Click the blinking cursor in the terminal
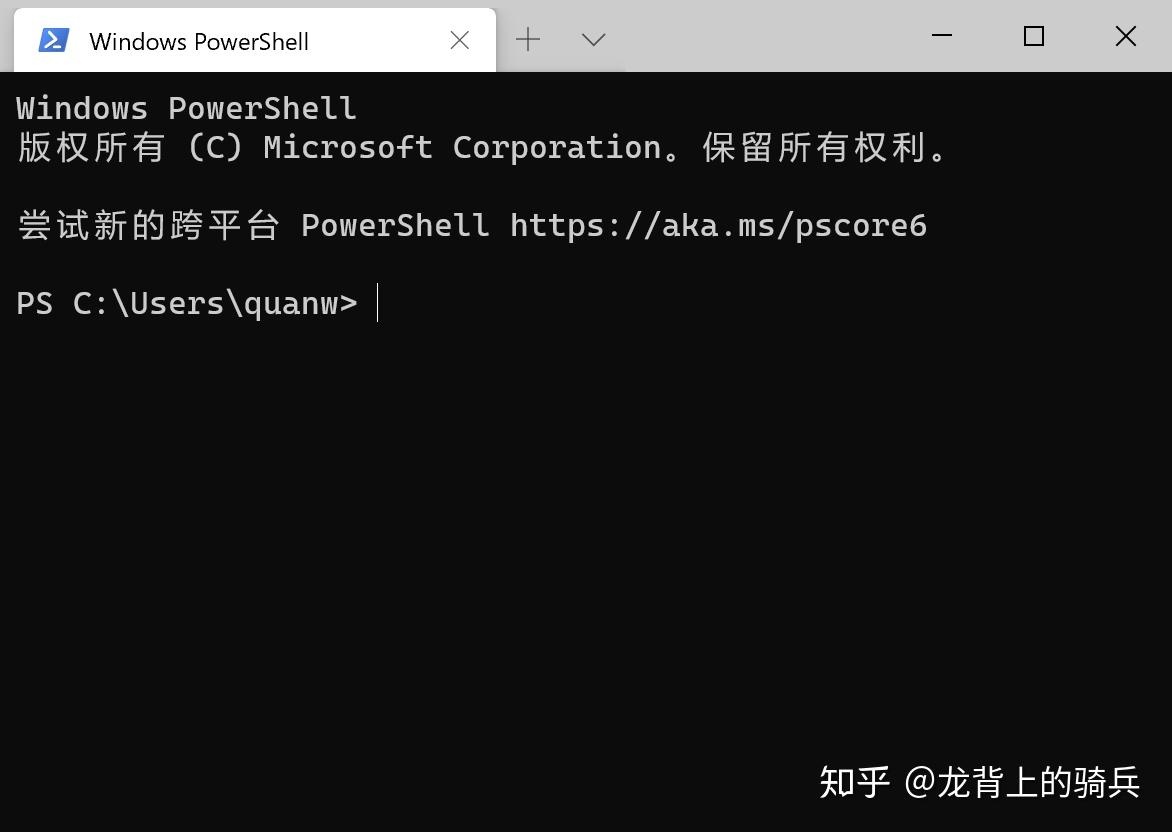This screenshot has height=832, width=1172. click(379, 303)
